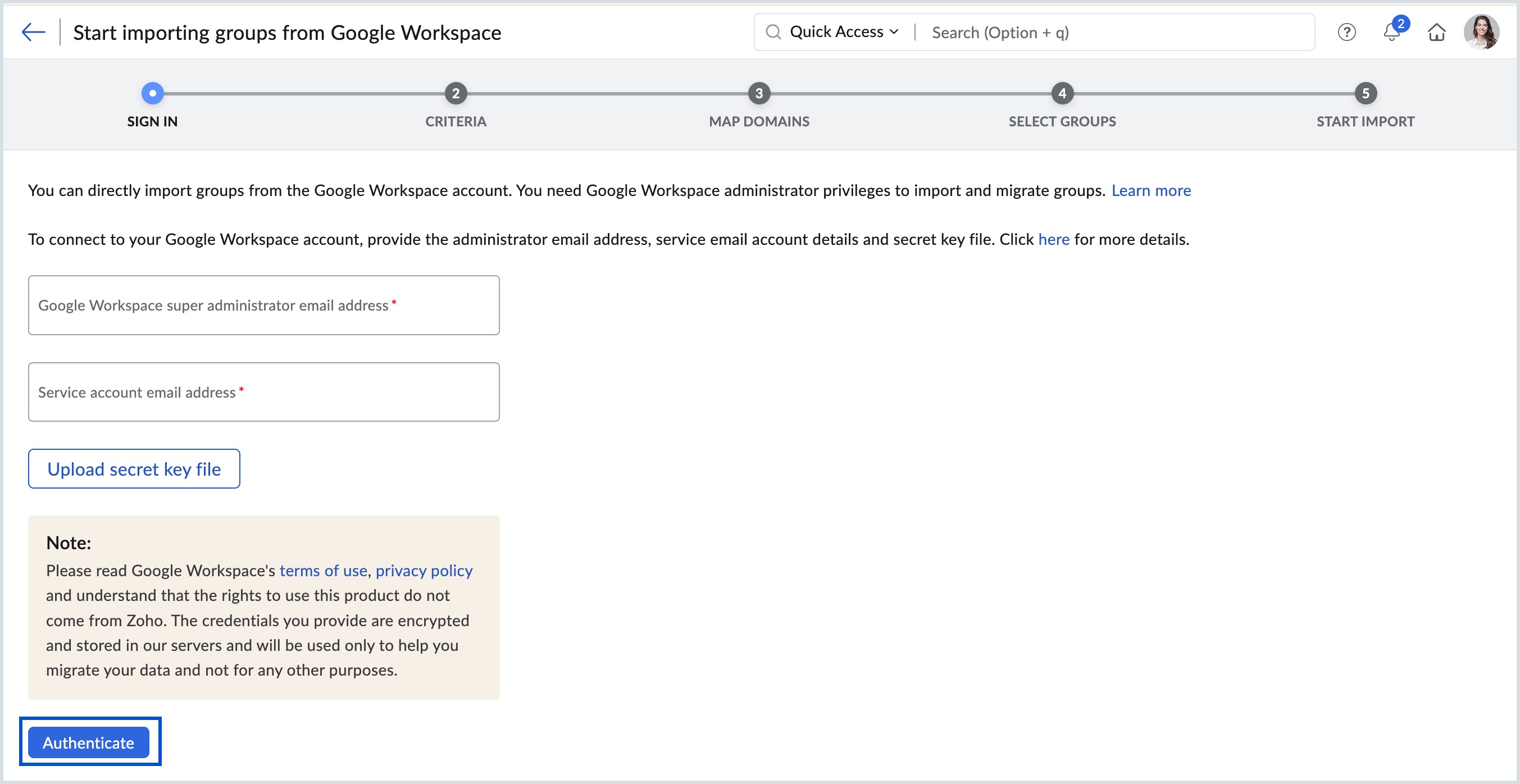Viewport: 1520px width, 784px height.
Task: Open Google Workspace's terms of use
Action: [323, 570]
